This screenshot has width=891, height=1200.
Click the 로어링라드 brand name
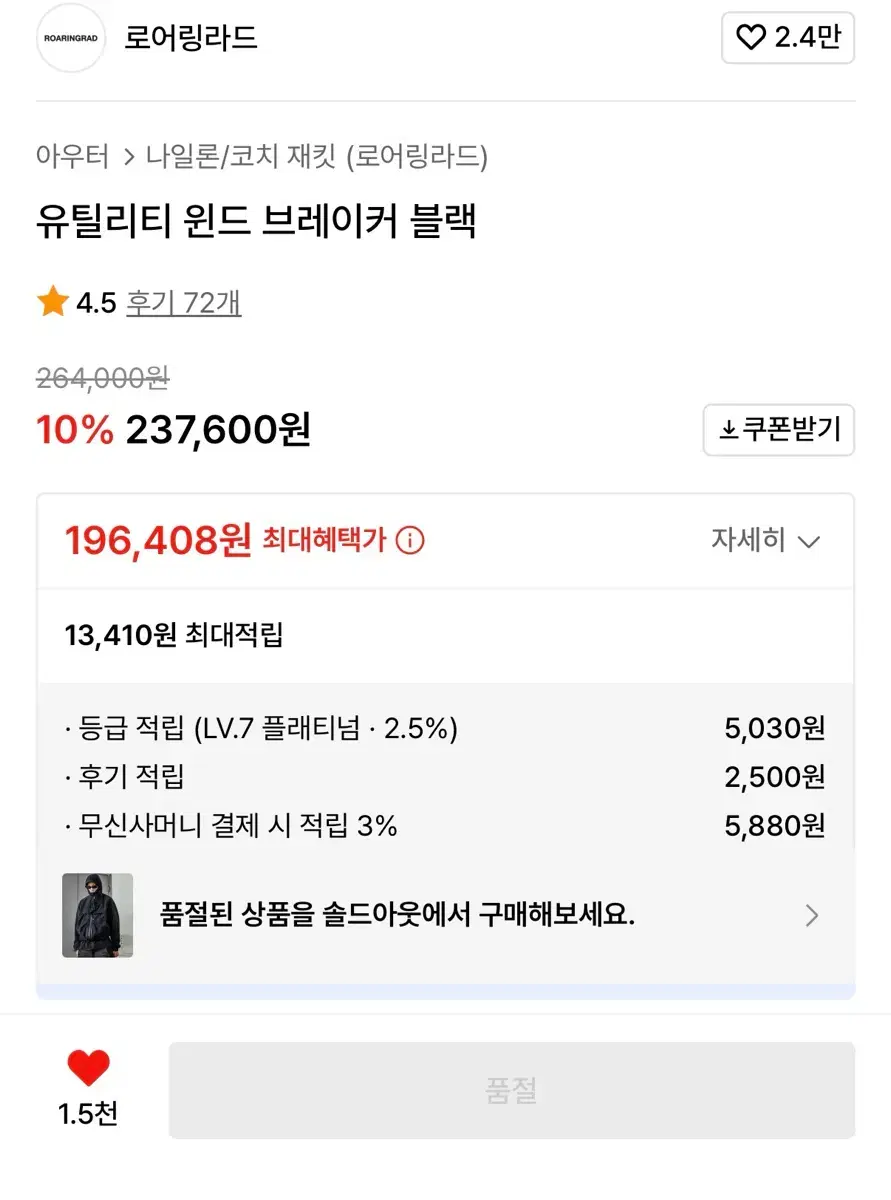[191, 38]
